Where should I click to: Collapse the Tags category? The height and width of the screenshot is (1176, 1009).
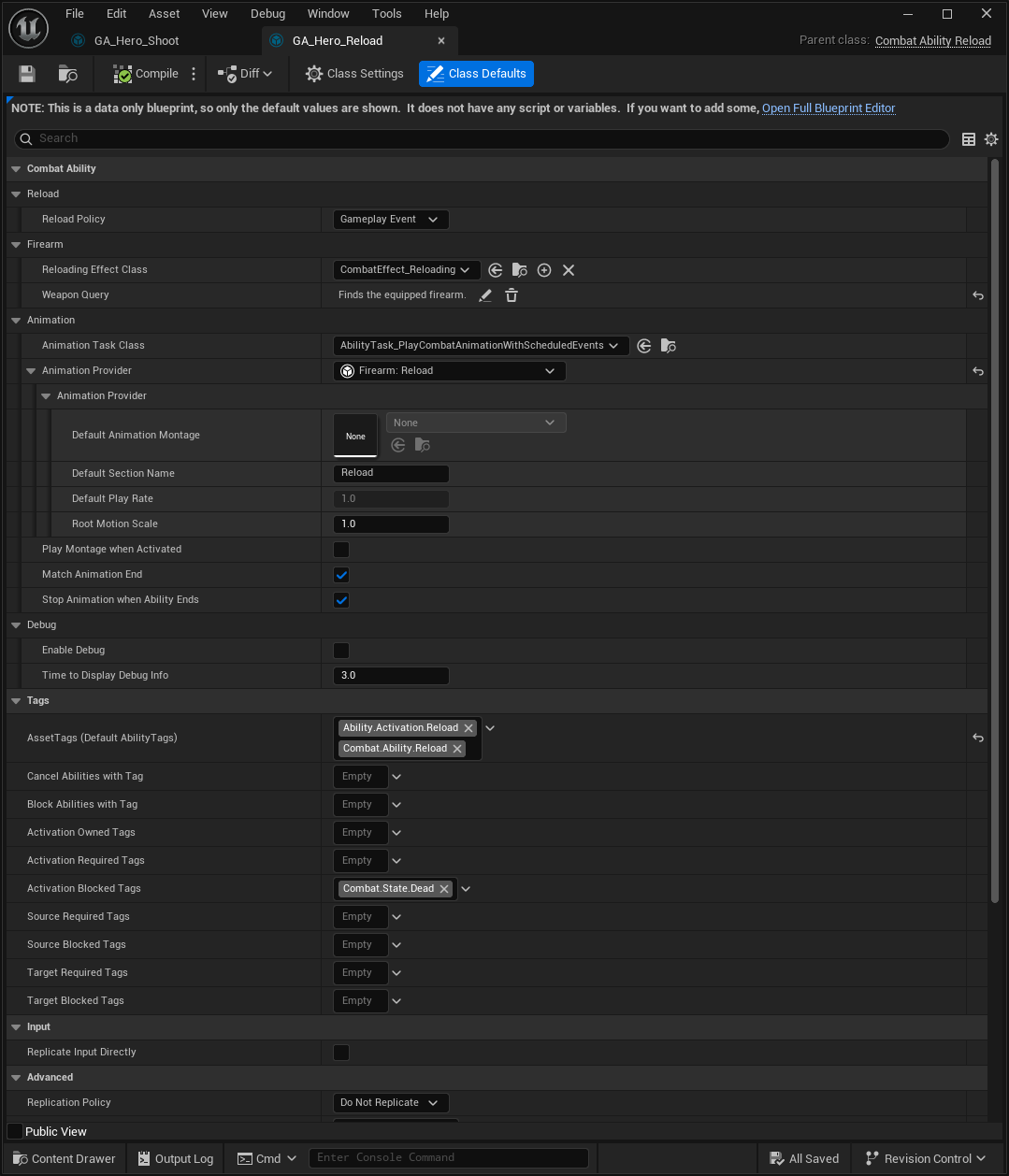[x=16, y=701]
